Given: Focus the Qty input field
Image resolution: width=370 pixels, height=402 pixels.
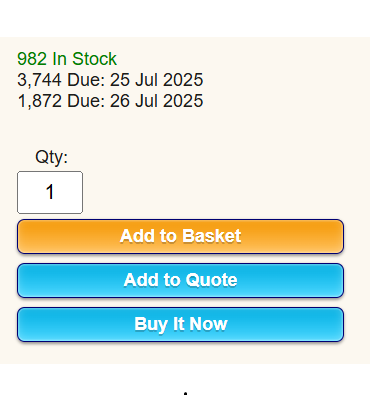Looking at the screenshot, I should [50, 192].
